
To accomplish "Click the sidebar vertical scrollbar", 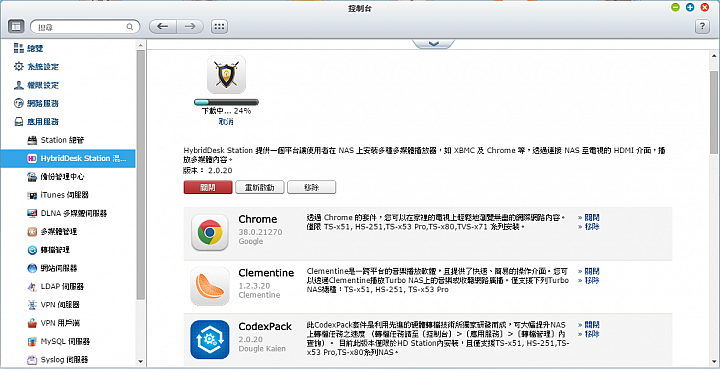I will click(x=141, y=174).
